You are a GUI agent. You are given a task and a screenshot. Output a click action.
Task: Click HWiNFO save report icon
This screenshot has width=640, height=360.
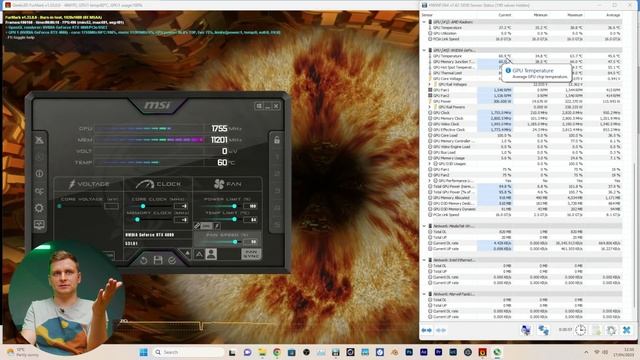pyautogui.click(x=597, y=330)
